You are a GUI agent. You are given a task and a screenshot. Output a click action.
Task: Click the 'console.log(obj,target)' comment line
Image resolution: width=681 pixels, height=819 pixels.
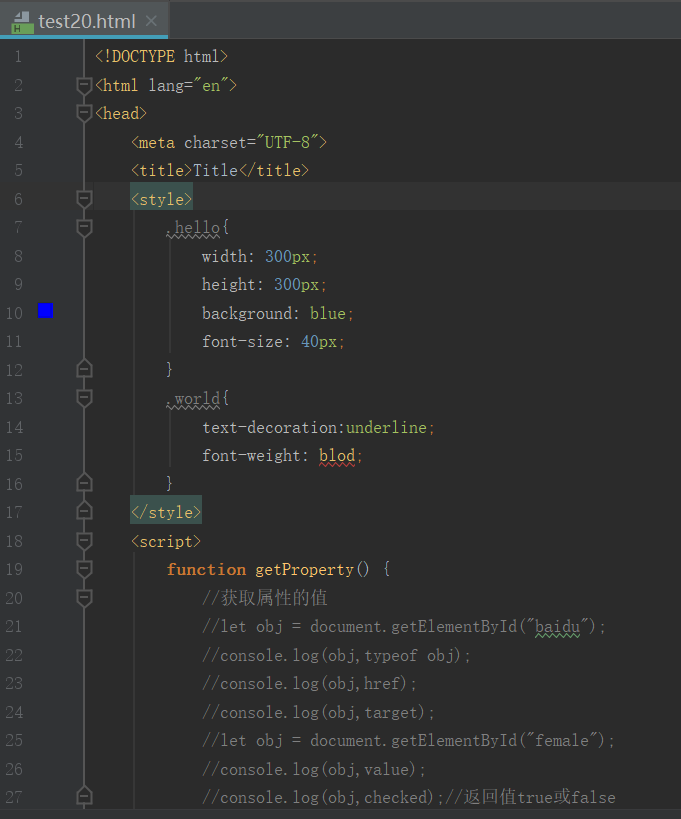tap(319, 712)
